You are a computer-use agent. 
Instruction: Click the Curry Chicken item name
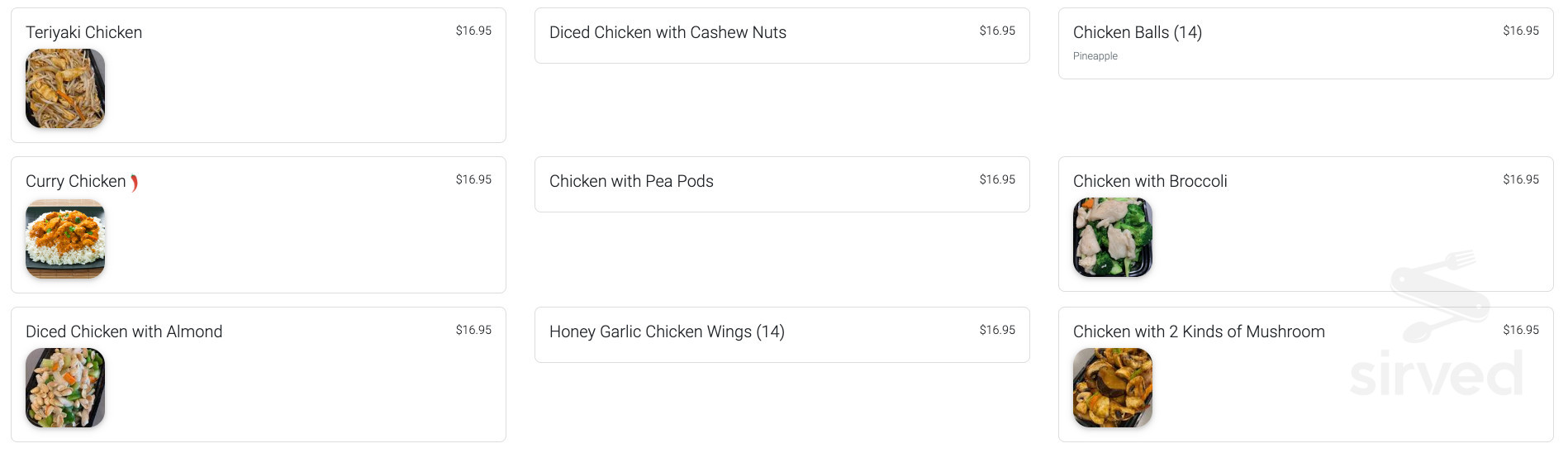click(76, 181)
